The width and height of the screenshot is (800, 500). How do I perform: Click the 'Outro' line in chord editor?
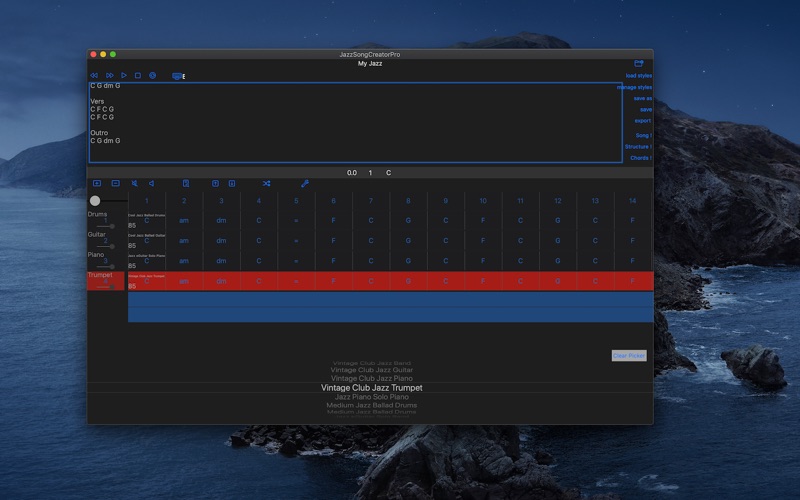point(99,133)
